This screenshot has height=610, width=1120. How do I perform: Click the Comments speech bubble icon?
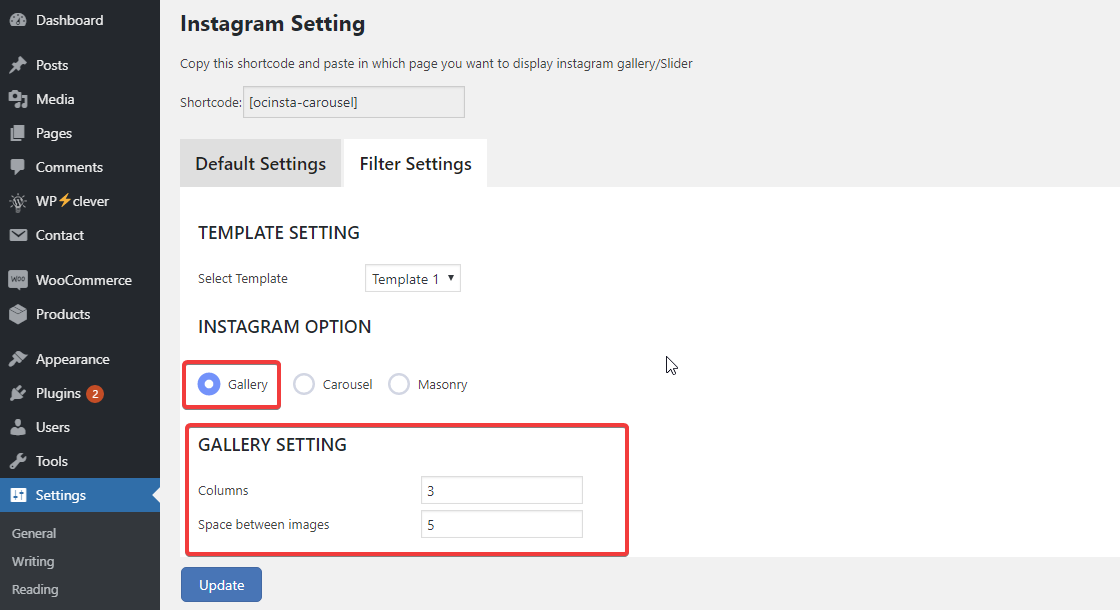18,167
